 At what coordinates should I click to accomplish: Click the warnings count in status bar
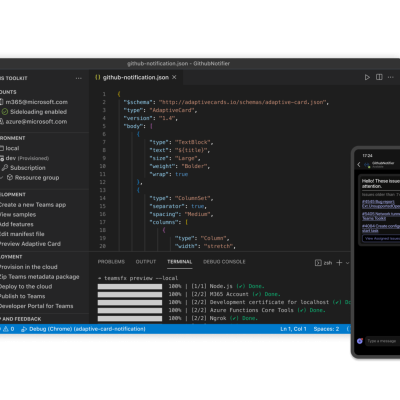point(9,329)
